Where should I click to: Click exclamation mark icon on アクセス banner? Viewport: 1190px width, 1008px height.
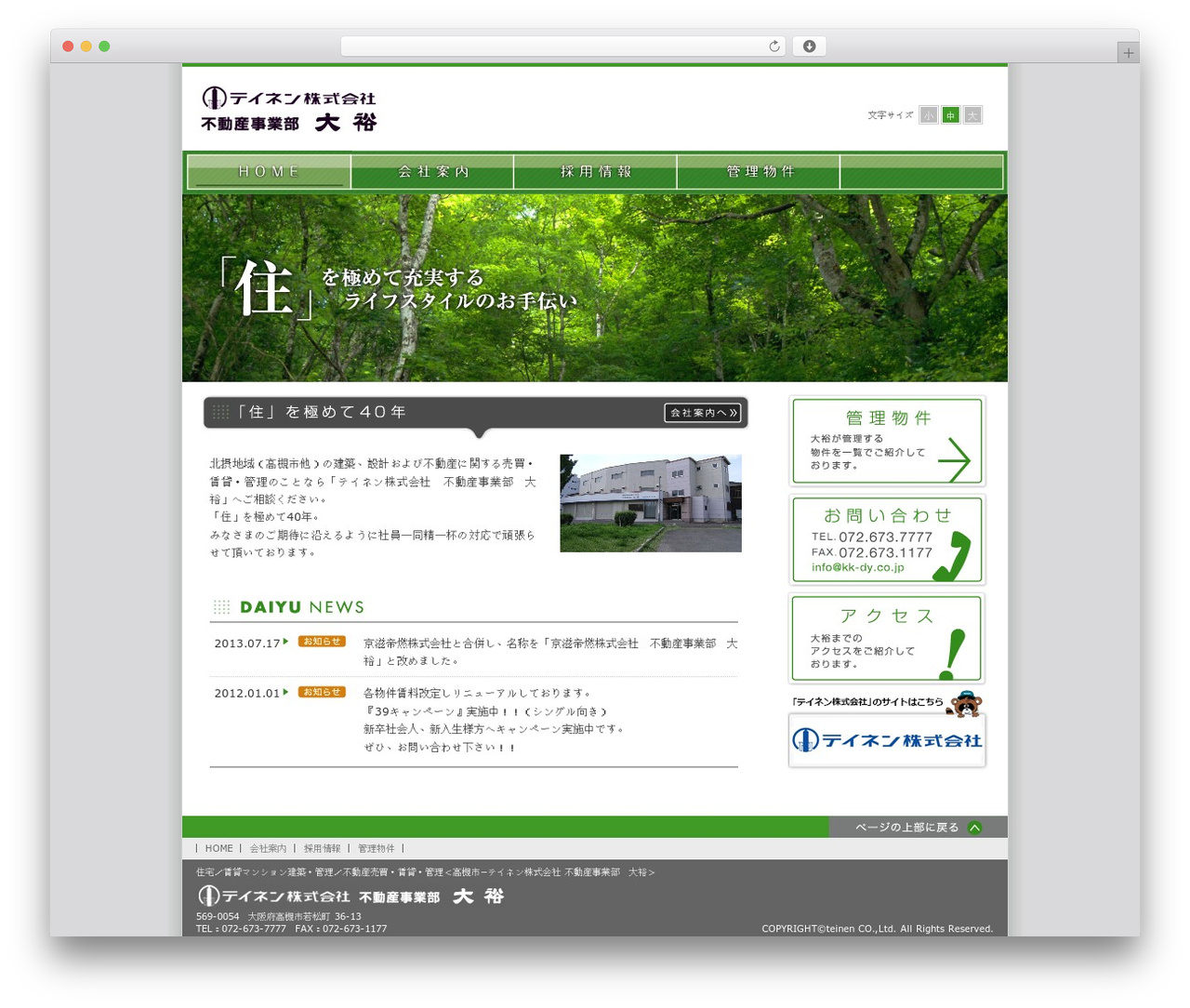pyautogui.click(x=953, y=655)
